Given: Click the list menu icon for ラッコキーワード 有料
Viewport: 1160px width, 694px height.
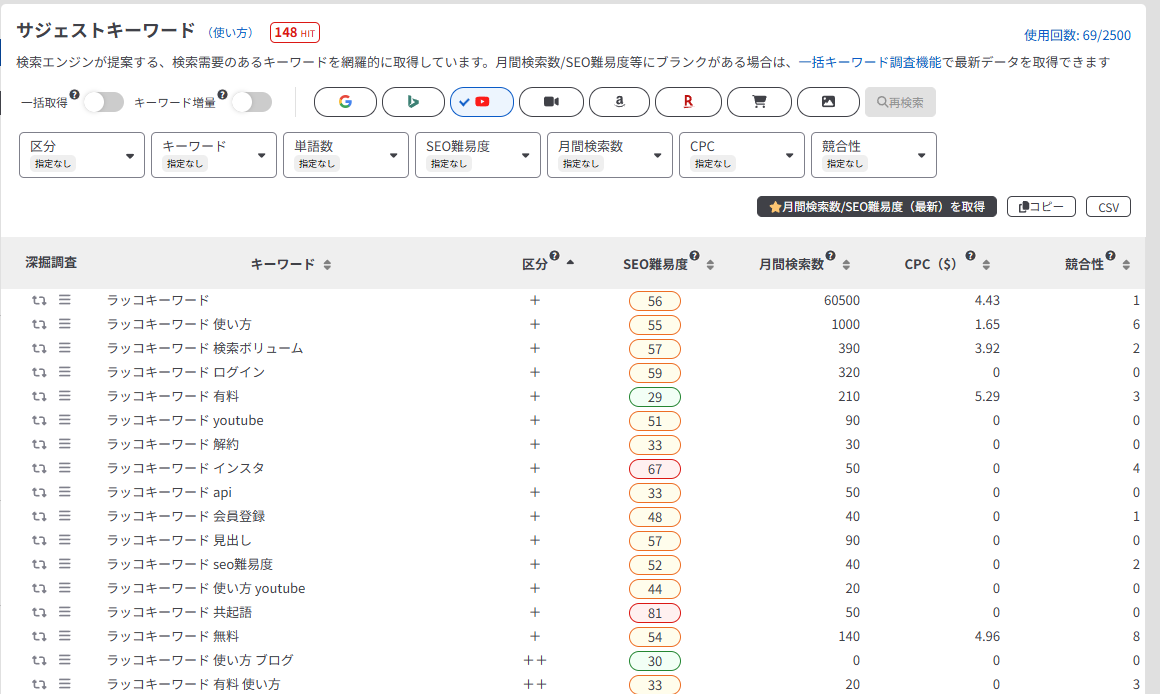Looking at the screenshot, I should [x=64, y=396].
